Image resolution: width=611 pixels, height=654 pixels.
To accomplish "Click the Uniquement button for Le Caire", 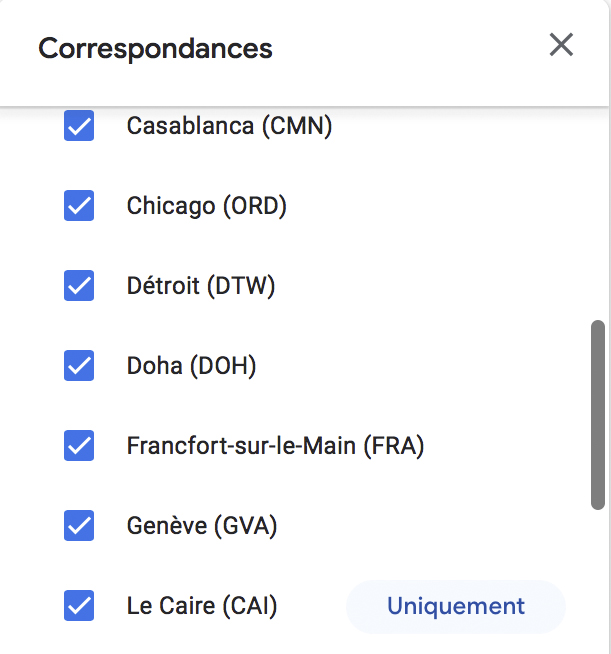I will click(455, 606).
